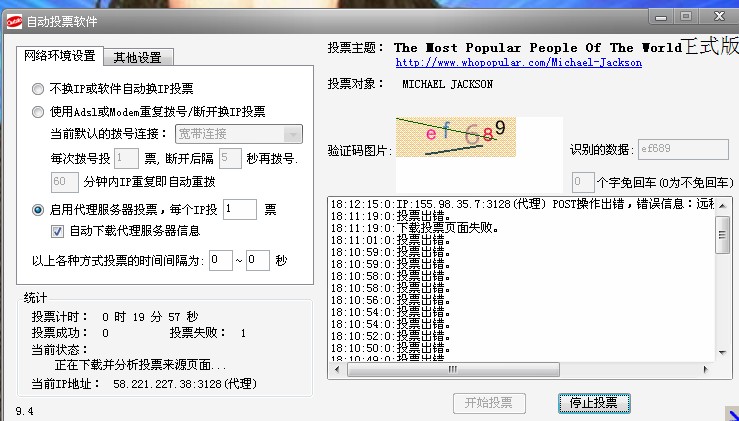Image resolution: width=739 pixels, height=421 pixels.
Task: Click the log horizontal scroll left arrow
Action: point(337,370)
